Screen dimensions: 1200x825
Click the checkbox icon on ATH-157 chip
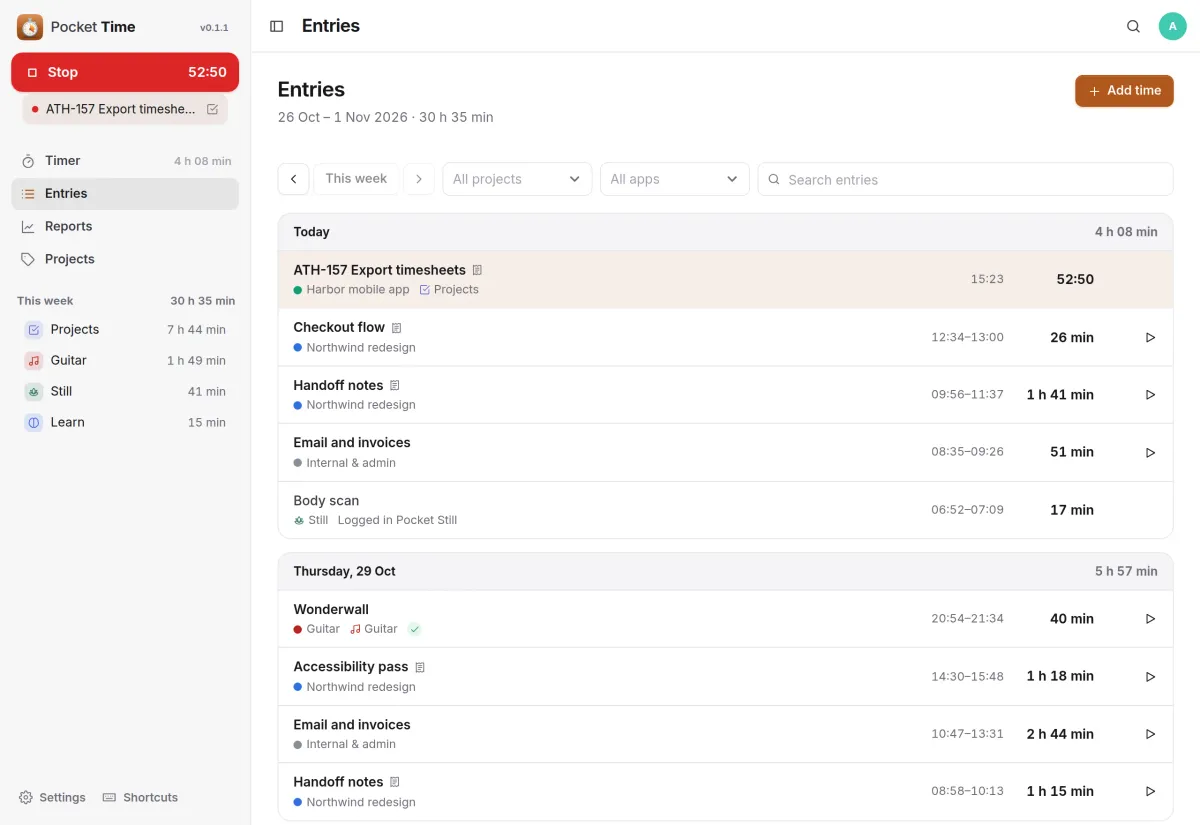(x=212, y=109)
